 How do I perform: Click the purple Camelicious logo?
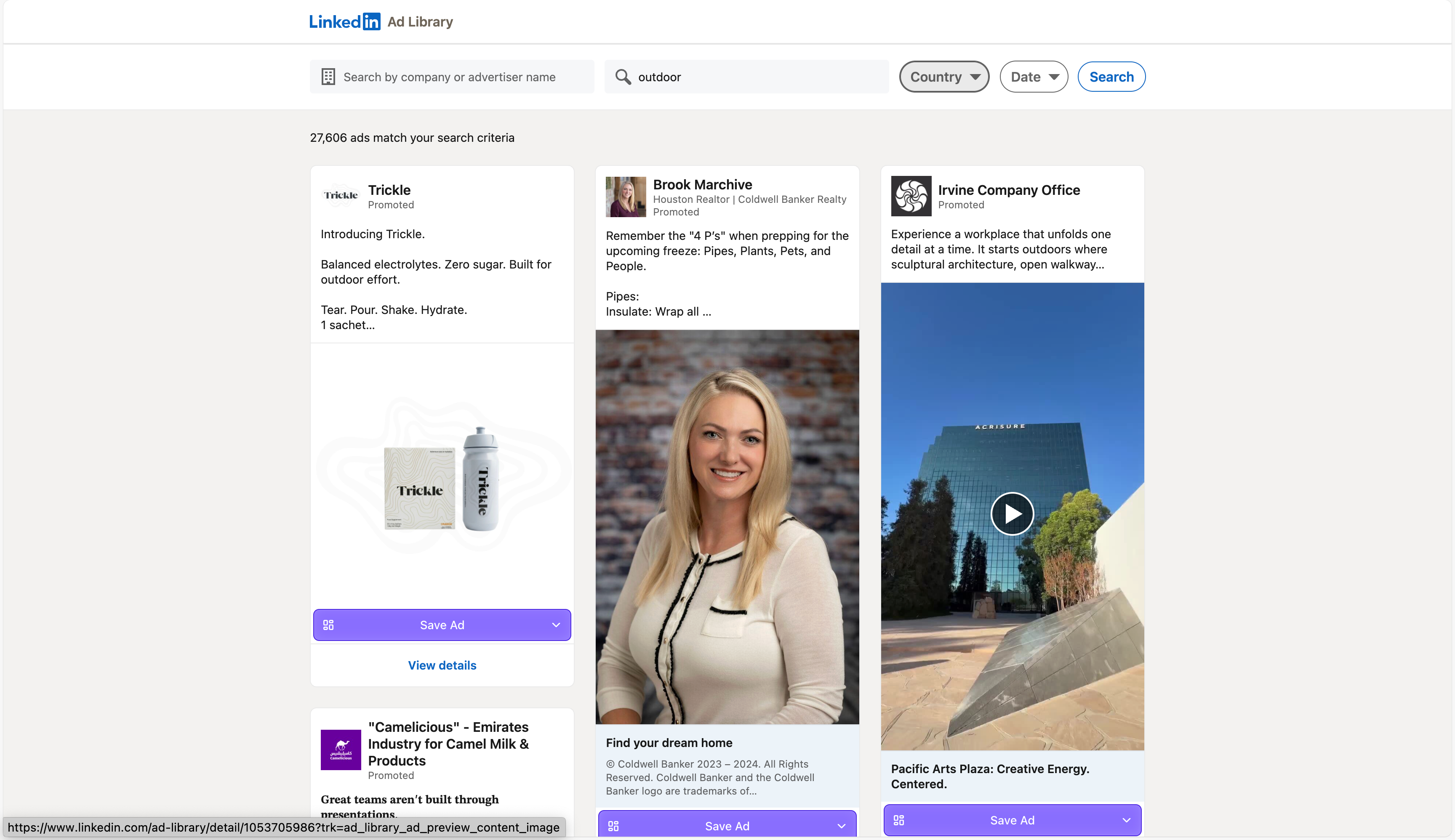(341, 750)
